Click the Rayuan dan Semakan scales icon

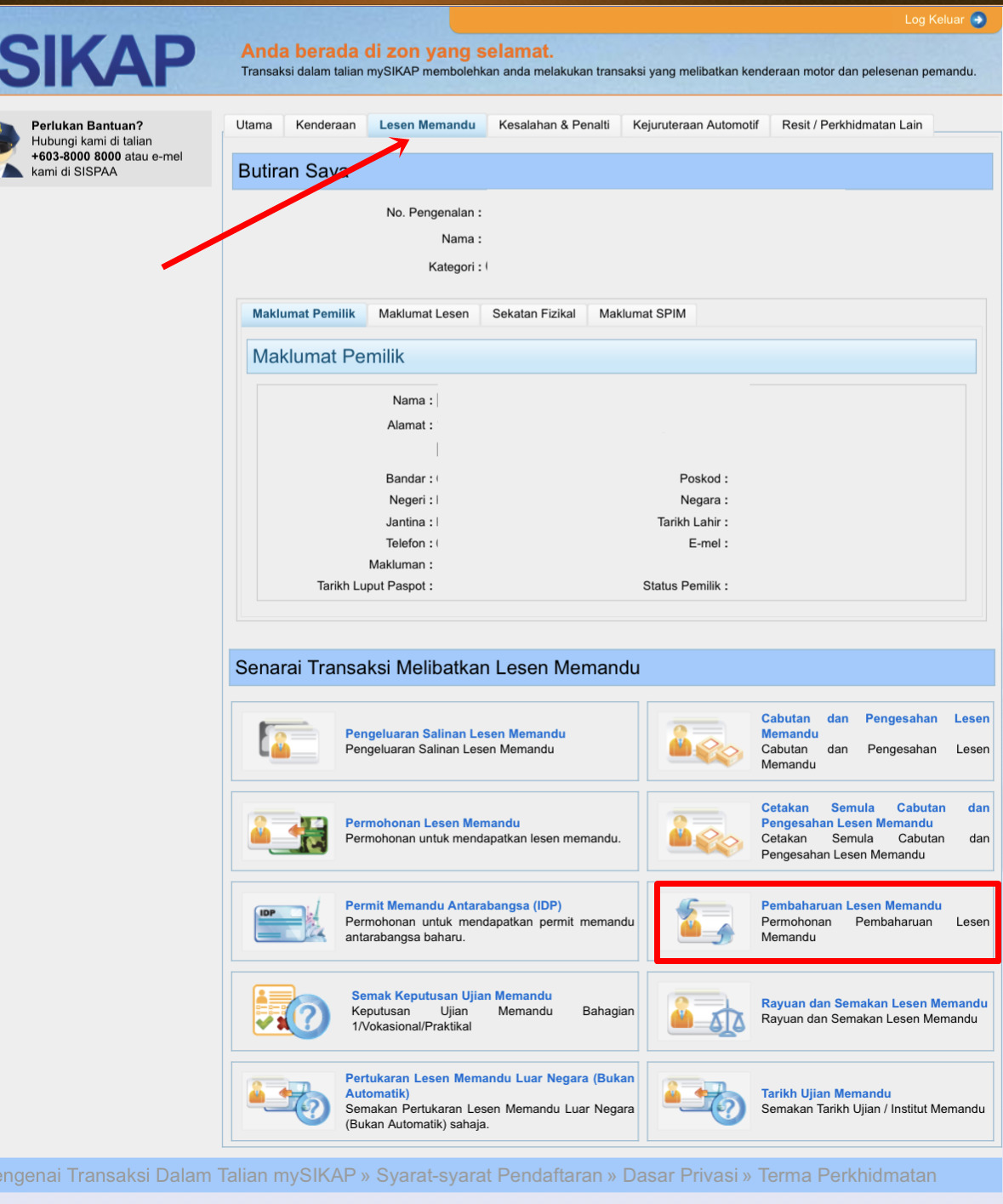705,1011
